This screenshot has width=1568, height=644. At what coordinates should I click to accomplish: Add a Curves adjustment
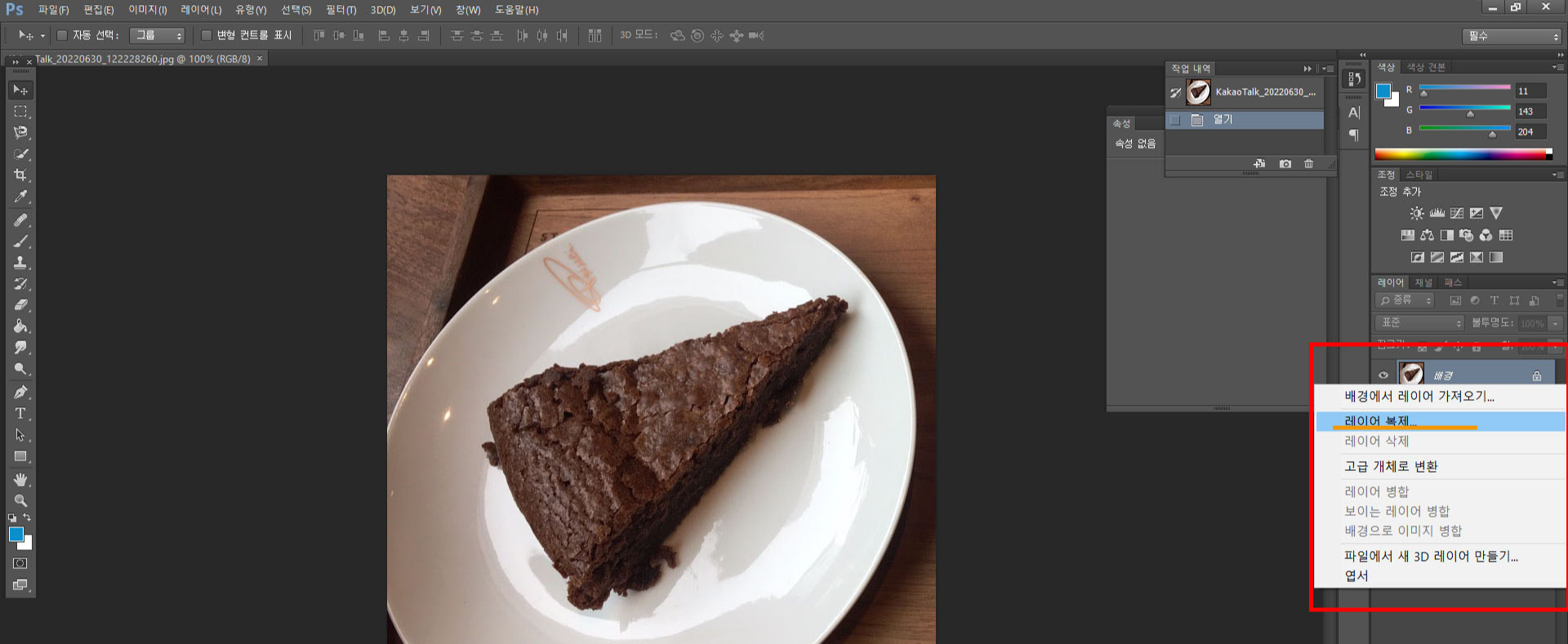(x=1457, y=213)
